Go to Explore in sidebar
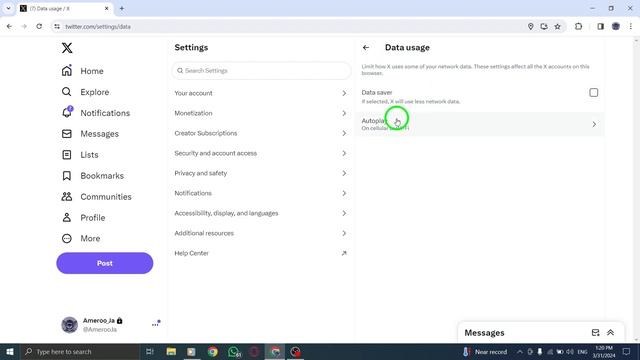The width and height of the screenshot is (640, 360). [85, 92]
